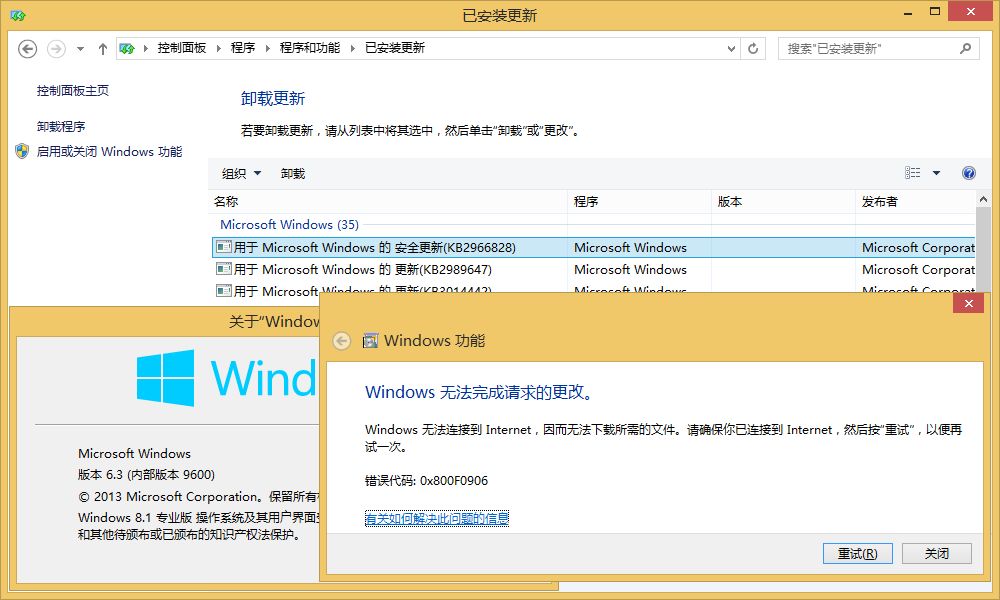1000x600 pixels.
Task: Sort by the '程序' column header
Action: [639, 201]
